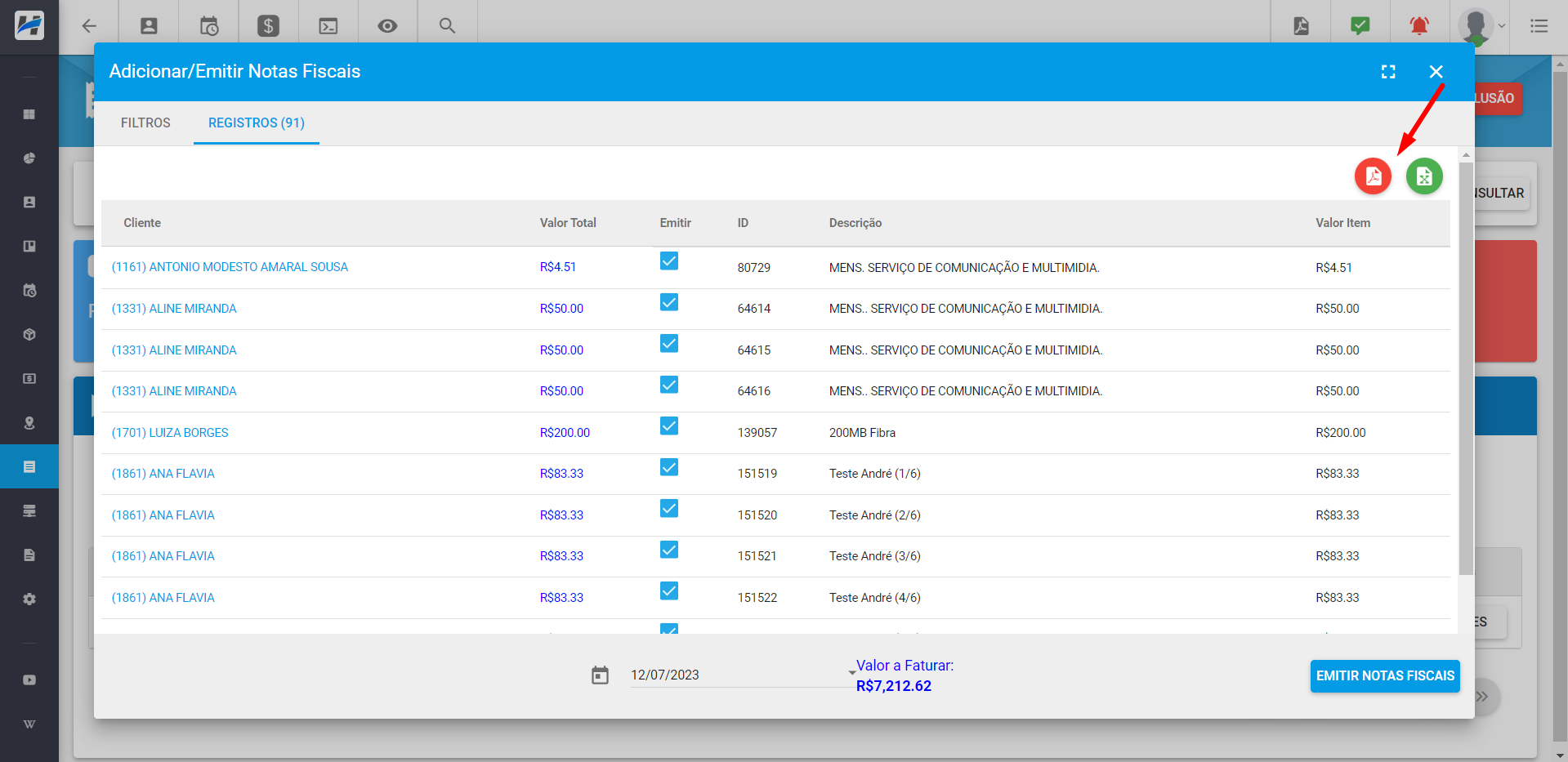Switch to the FILTROS tab

coord(145,123)
